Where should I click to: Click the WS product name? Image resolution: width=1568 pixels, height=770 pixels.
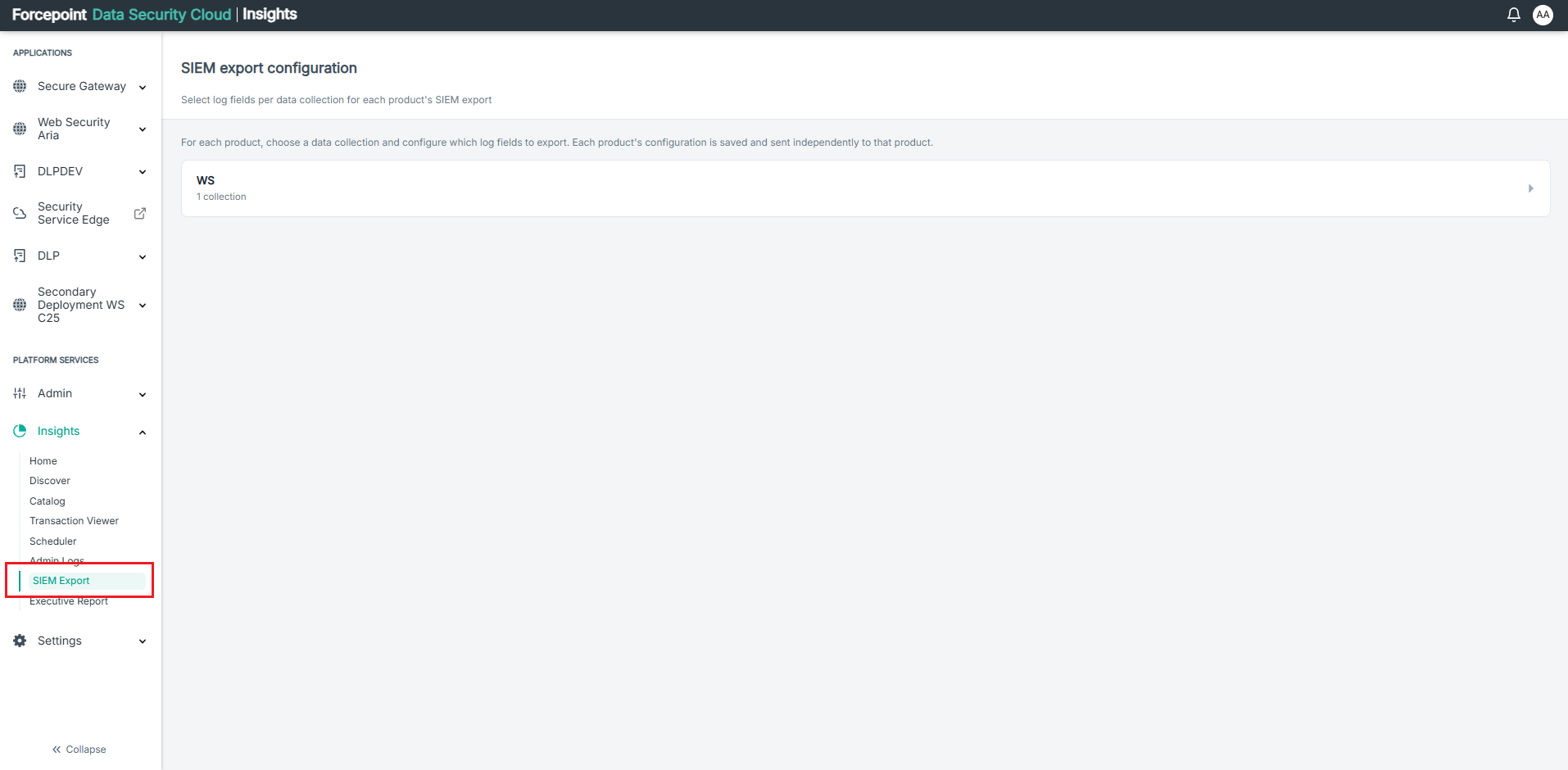click(206, 180)
